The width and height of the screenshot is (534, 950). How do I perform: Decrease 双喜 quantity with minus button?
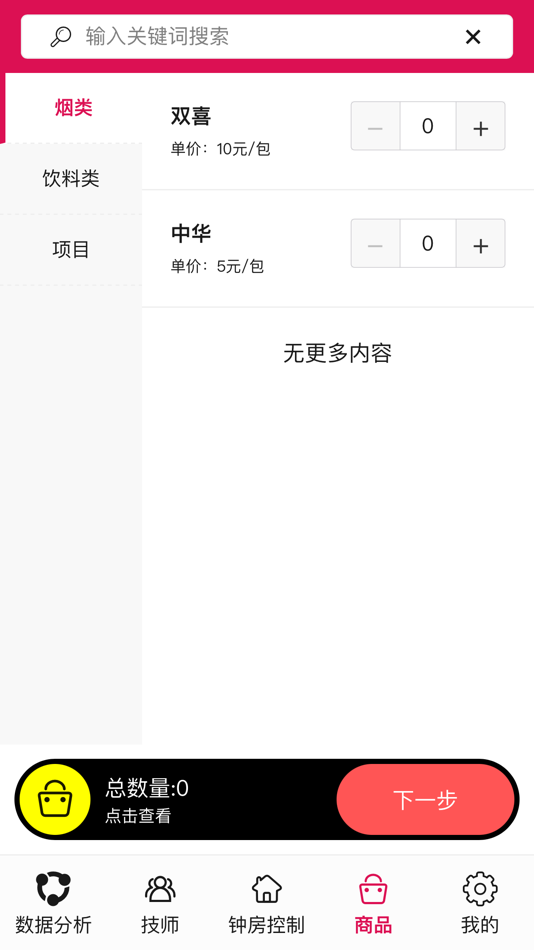tap(375, 126)
